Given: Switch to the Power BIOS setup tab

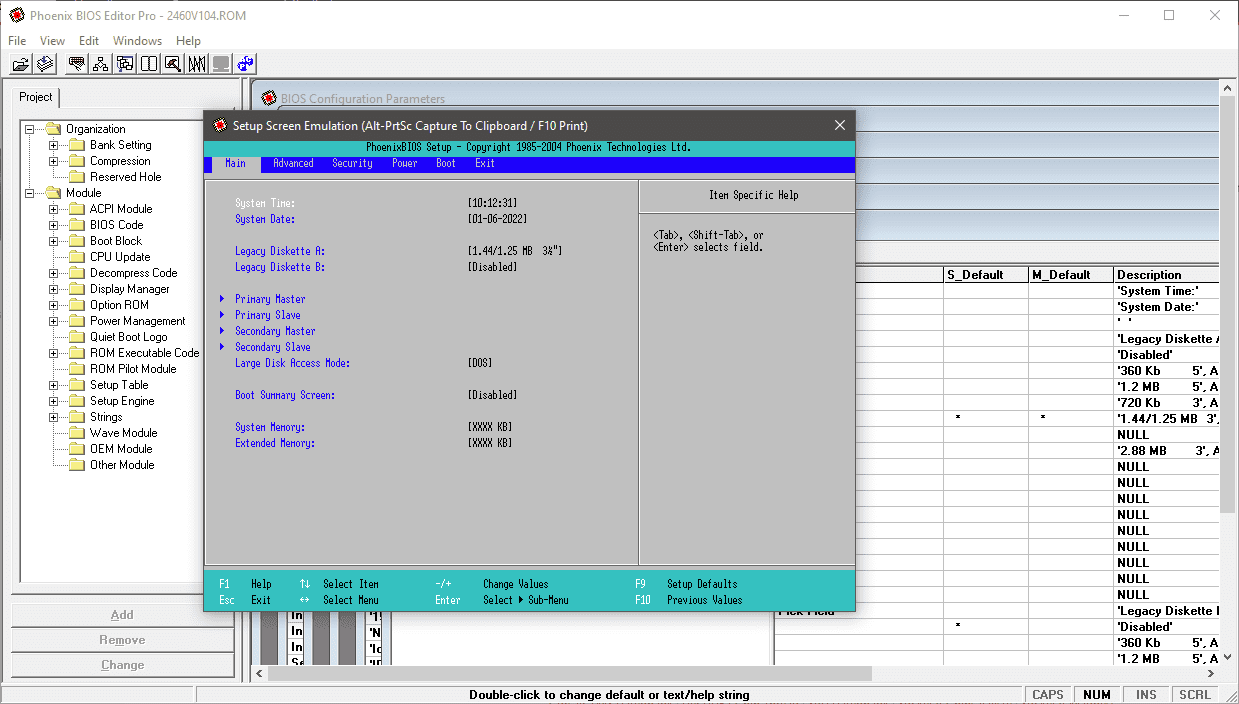Looking at the screenshot, I should (405, 164).
